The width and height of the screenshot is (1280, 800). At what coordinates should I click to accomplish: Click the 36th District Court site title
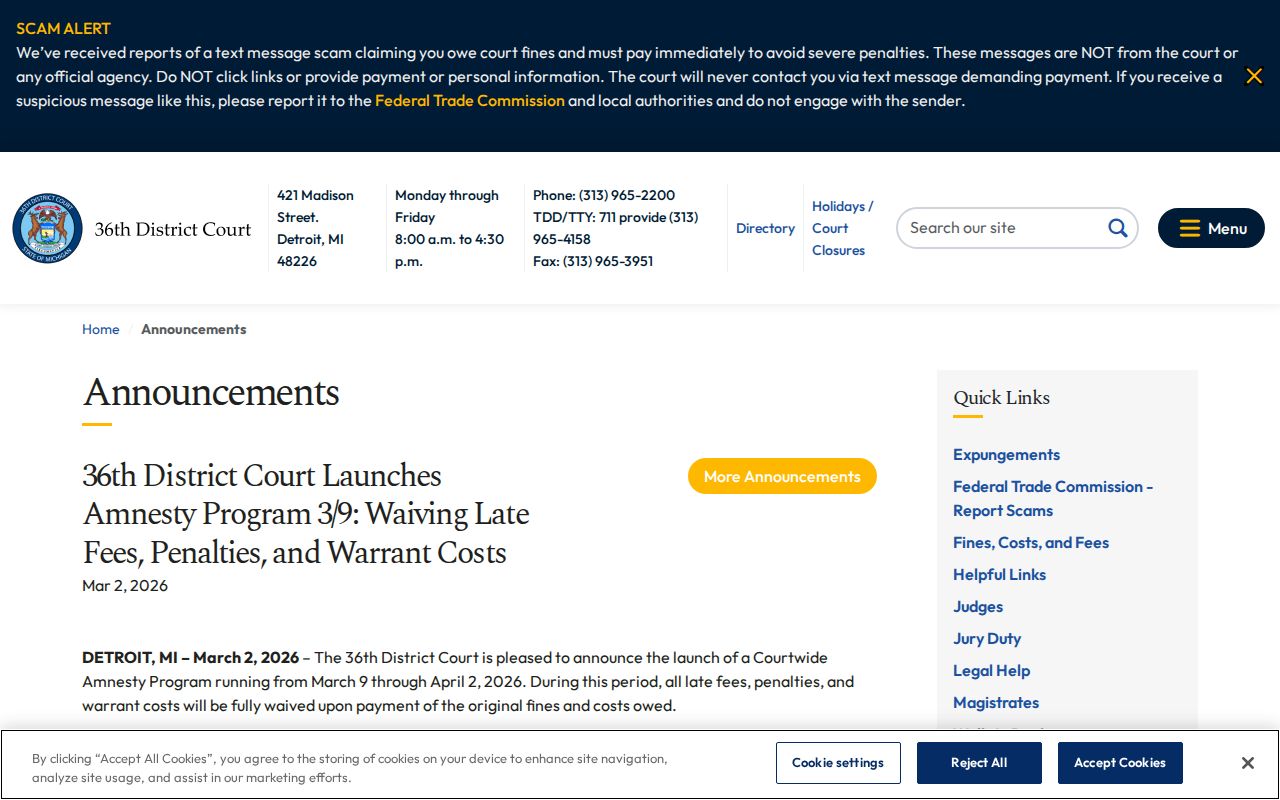click(x=173, y=229)
